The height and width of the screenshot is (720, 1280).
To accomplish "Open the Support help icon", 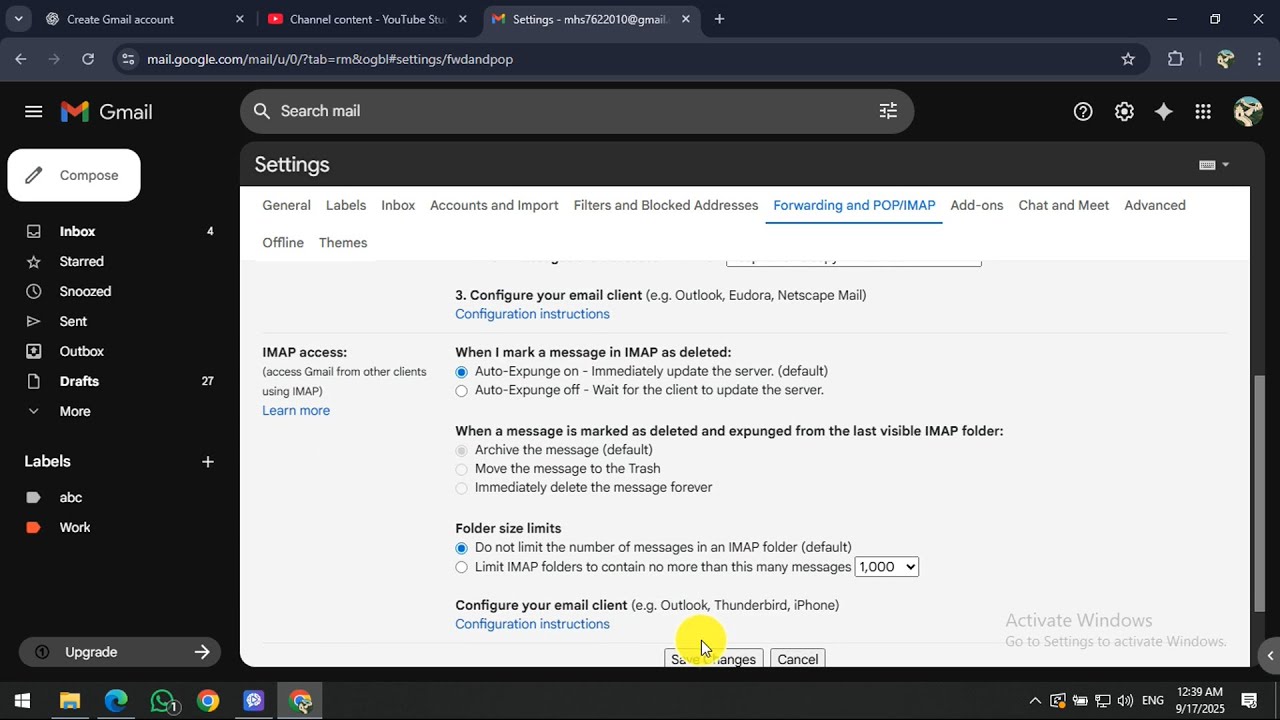I will (x=1083, y=112).
